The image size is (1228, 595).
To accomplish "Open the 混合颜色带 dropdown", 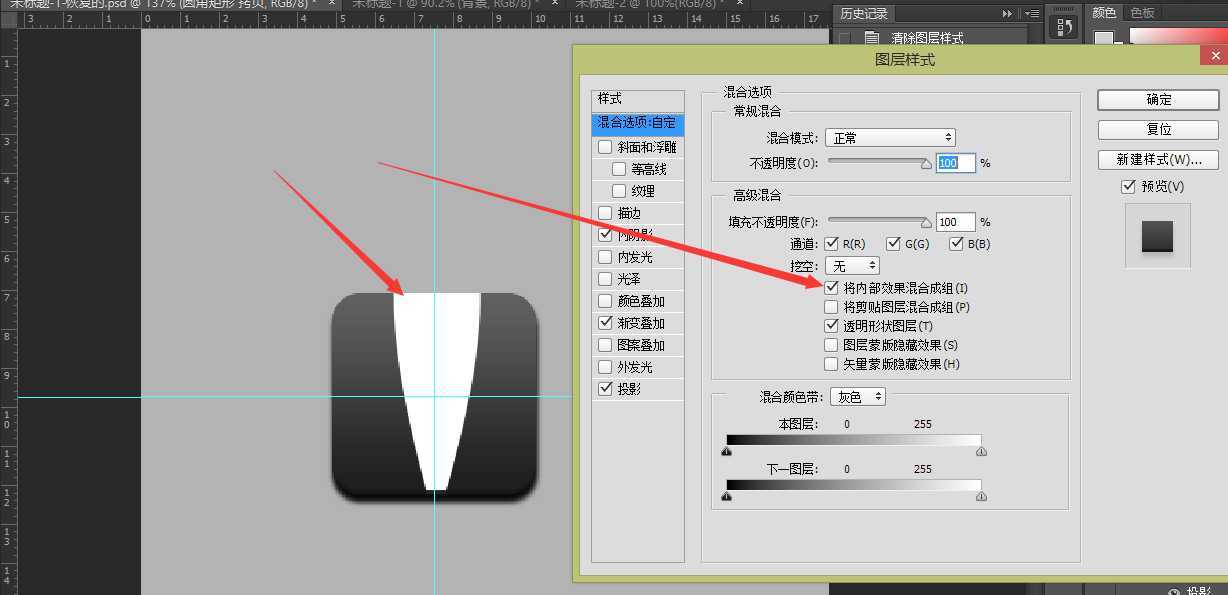I will click(857, 396).
